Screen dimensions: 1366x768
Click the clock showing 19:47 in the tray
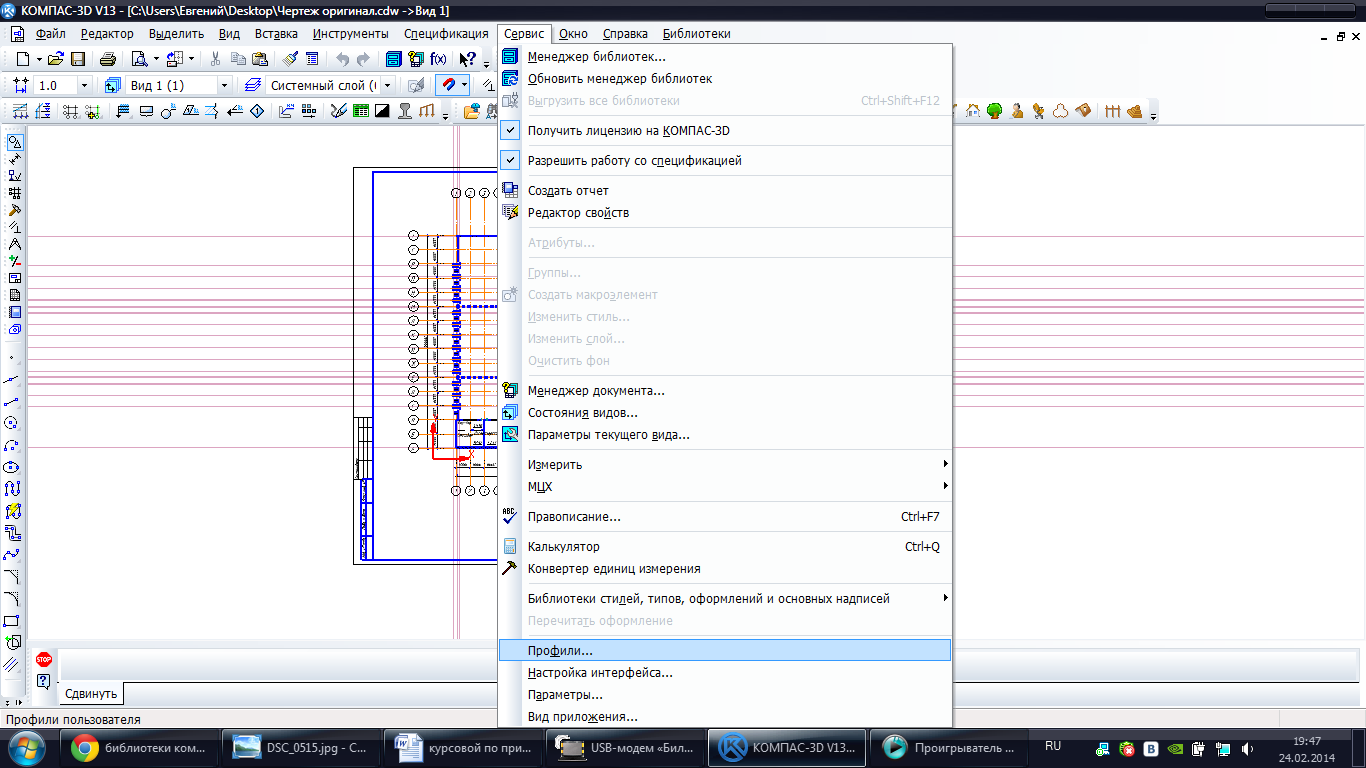tap(1307, 741)
